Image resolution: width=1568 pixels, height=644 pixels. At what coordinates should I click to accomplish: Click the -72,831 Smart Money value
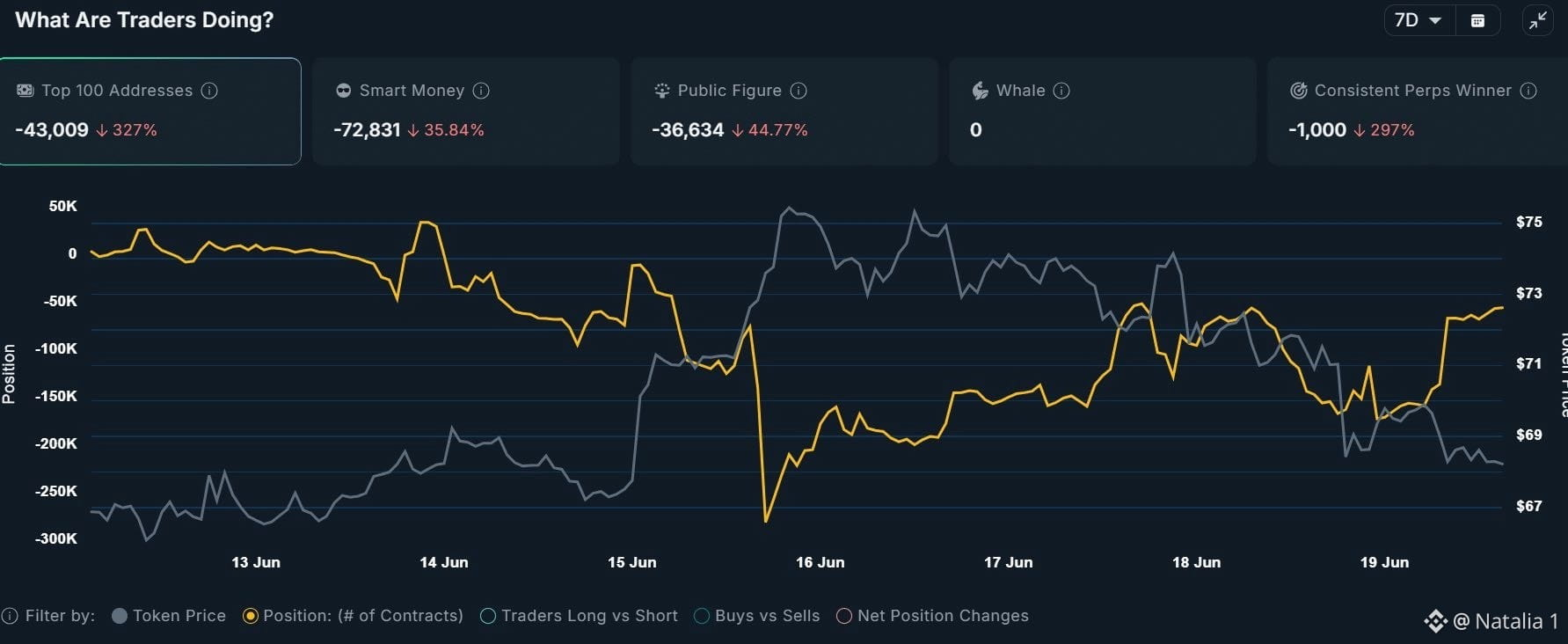point(368,130)
